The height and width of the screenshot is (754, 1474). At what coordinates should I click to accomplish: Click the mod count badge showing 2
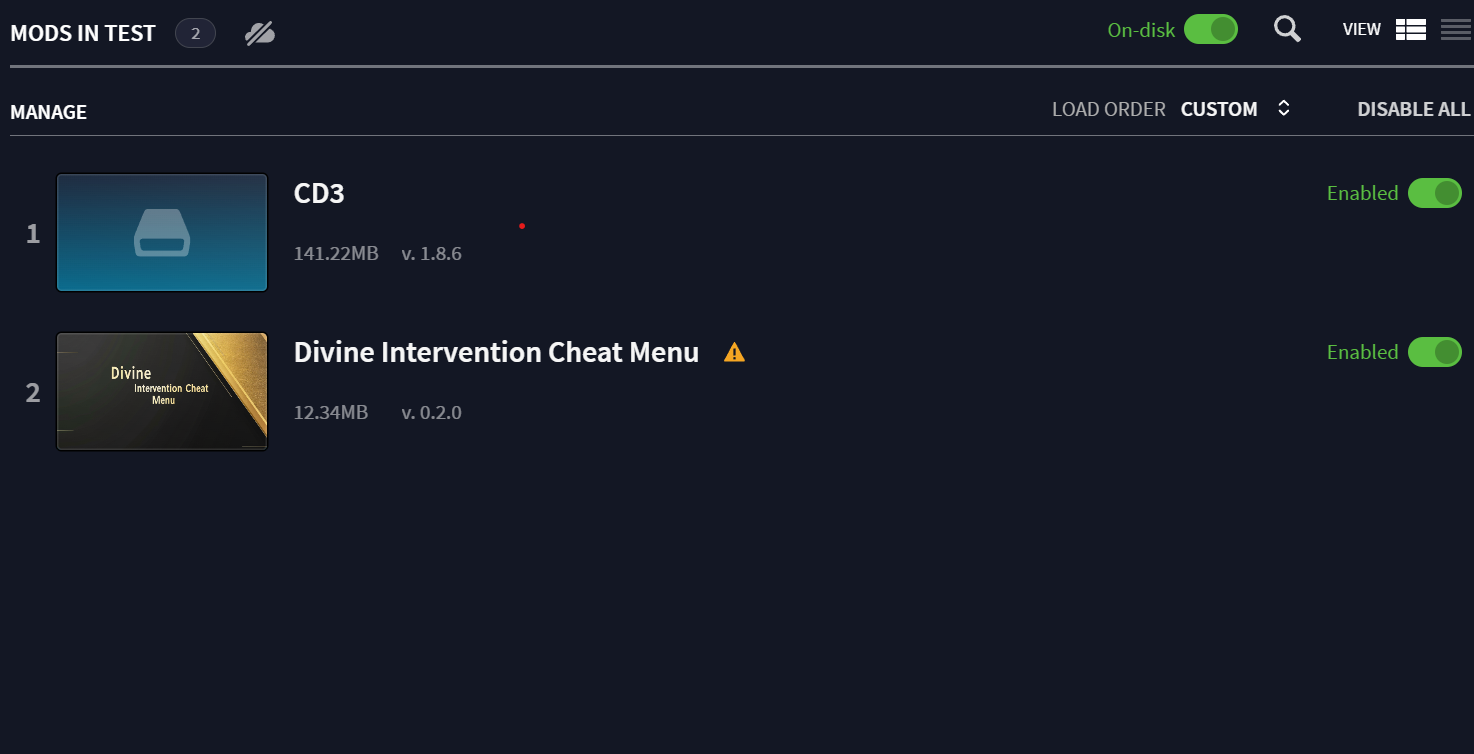coord(196,34)
